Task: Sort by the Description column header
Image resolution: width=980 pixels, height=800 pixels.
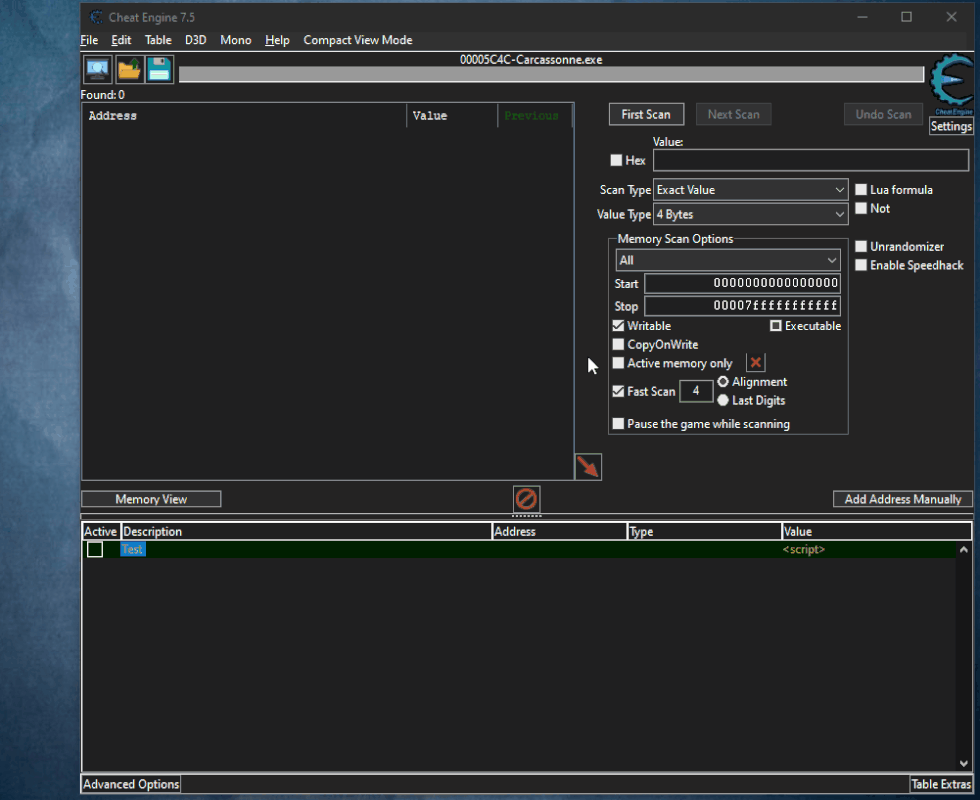Action: coord(306,531)
